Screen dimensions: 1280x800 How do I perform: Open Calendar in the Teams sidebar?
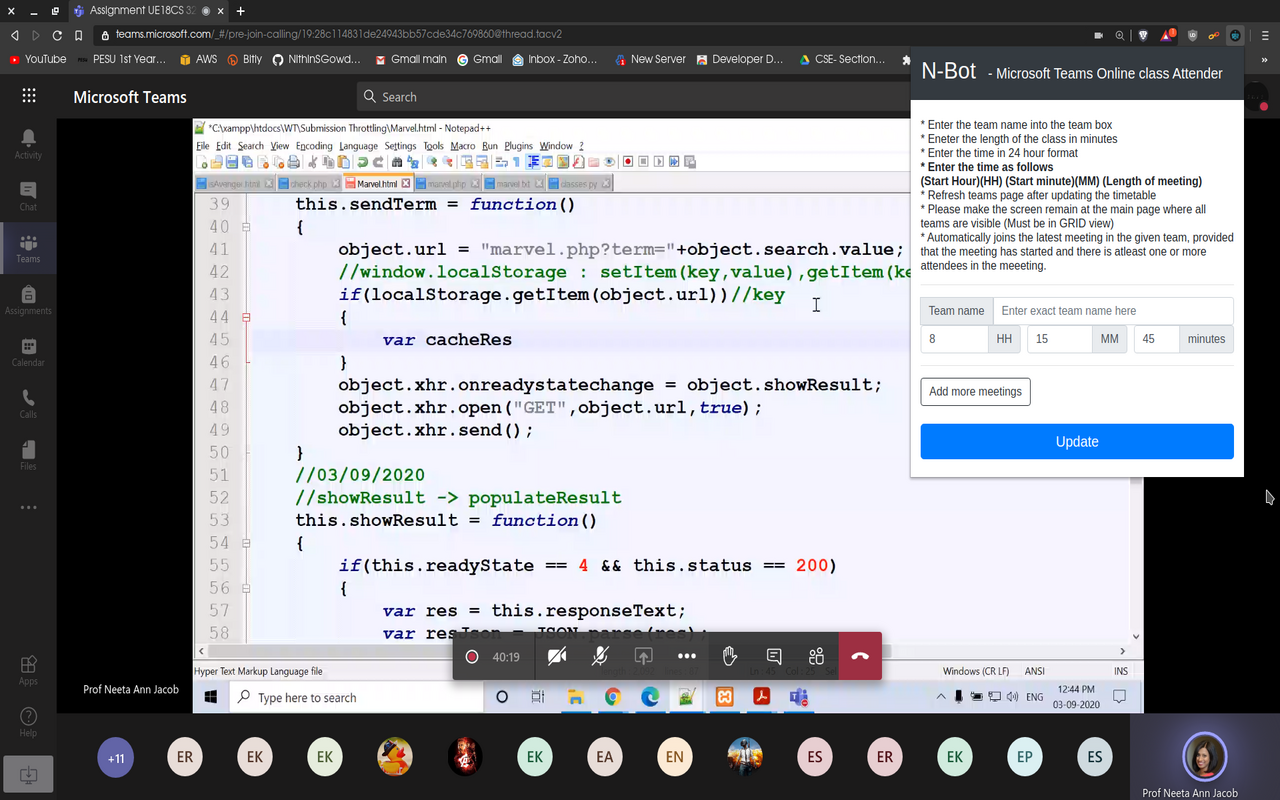28,351
